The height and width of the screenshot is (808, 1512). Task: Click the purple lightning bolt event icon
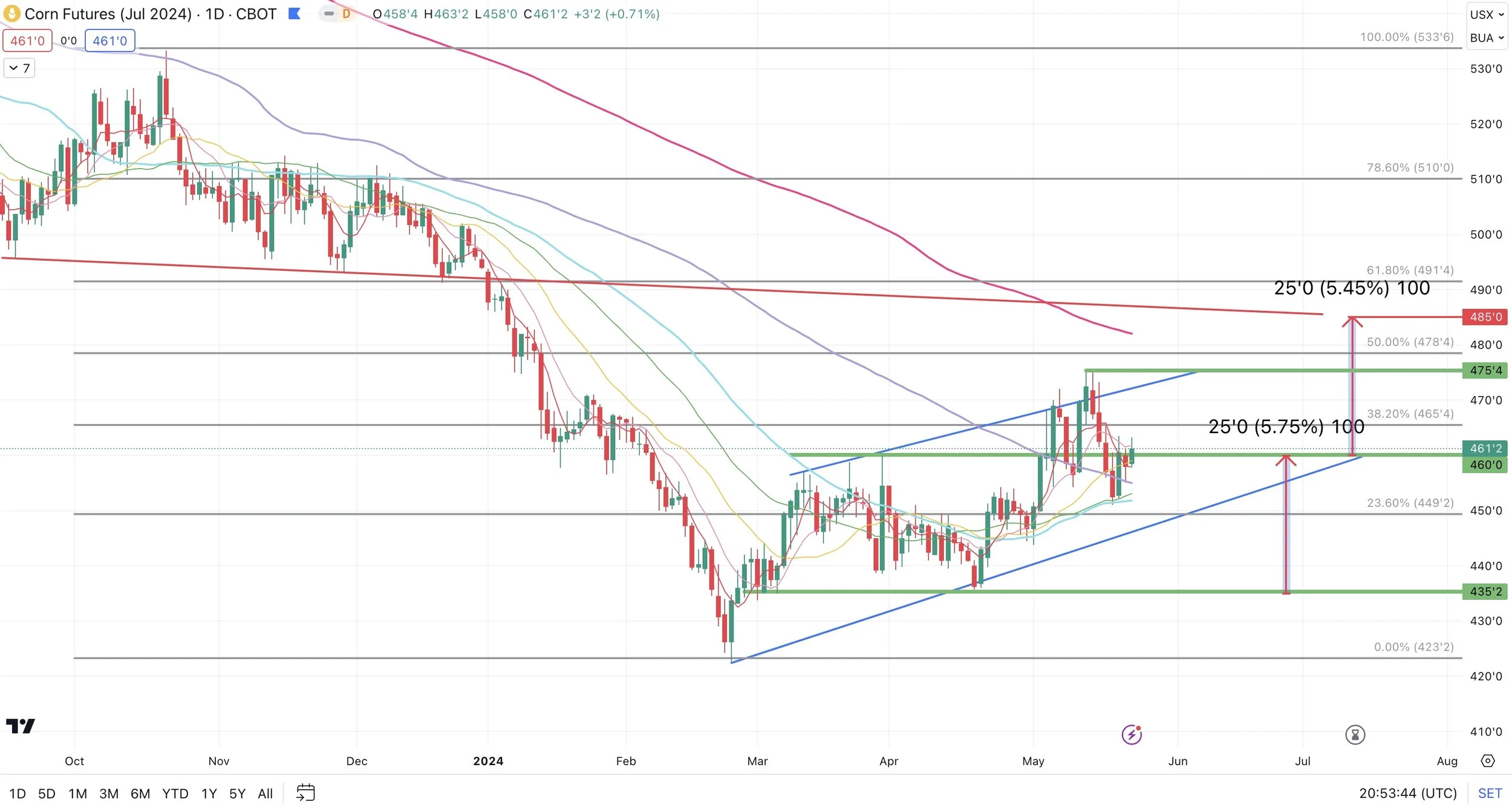point(1131,734)
